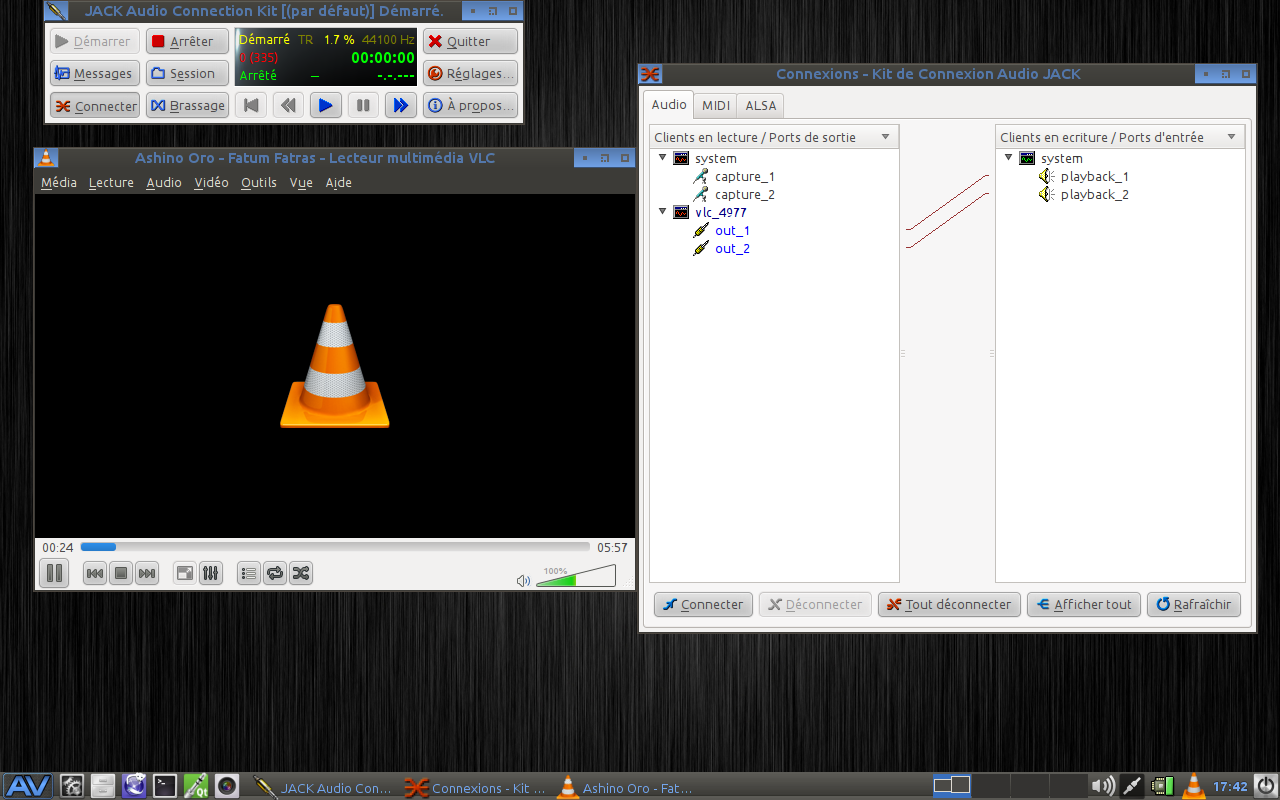Open JACK Réglages settings

click(x=470, y=73)
